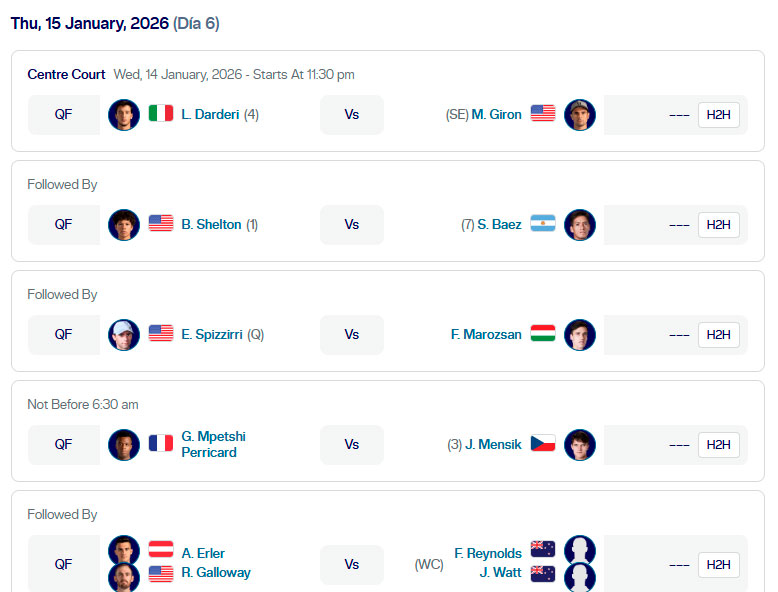This screenshot has height=592, width=778.
Task: Click E. Spizzirri's player headshot
Action: [124, 334]
